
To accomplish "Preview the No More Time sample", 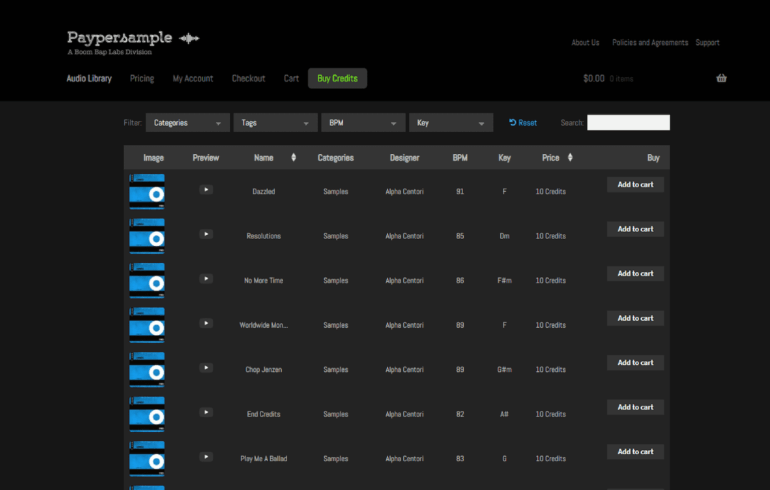I will 205,279.
